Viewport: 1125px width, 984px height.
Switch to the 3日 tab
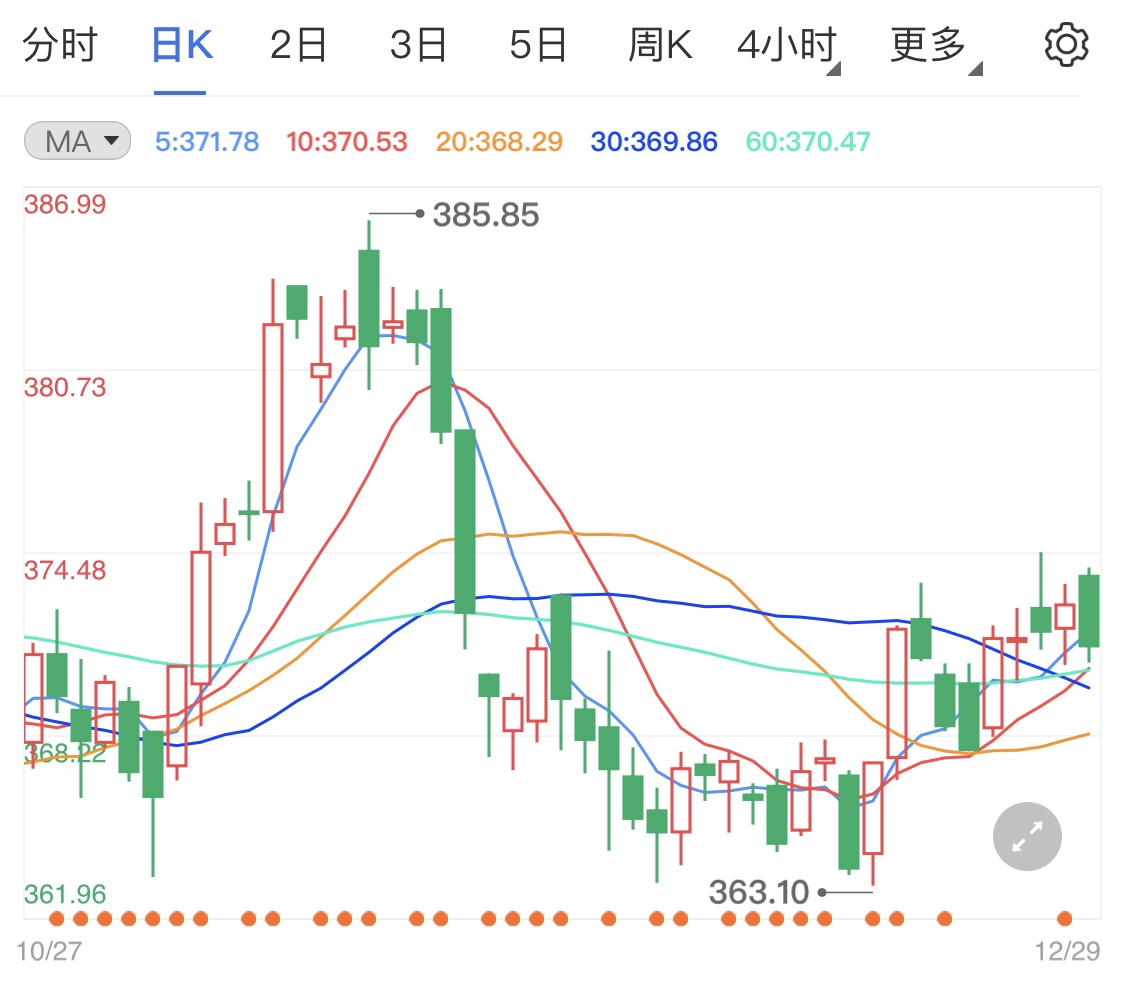point(418,45)
